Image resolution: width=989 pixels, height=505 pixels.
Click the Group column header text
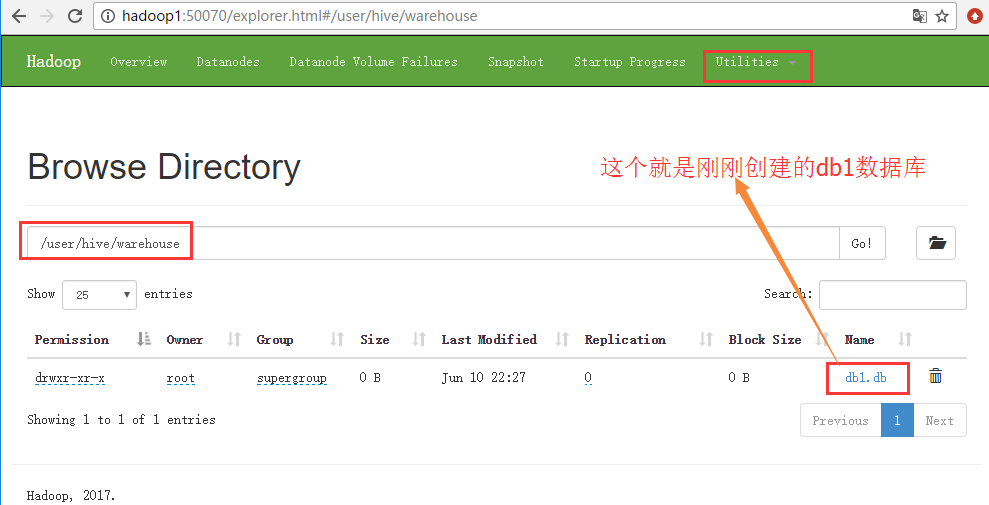pyautogui.click(x=275, y=339)
